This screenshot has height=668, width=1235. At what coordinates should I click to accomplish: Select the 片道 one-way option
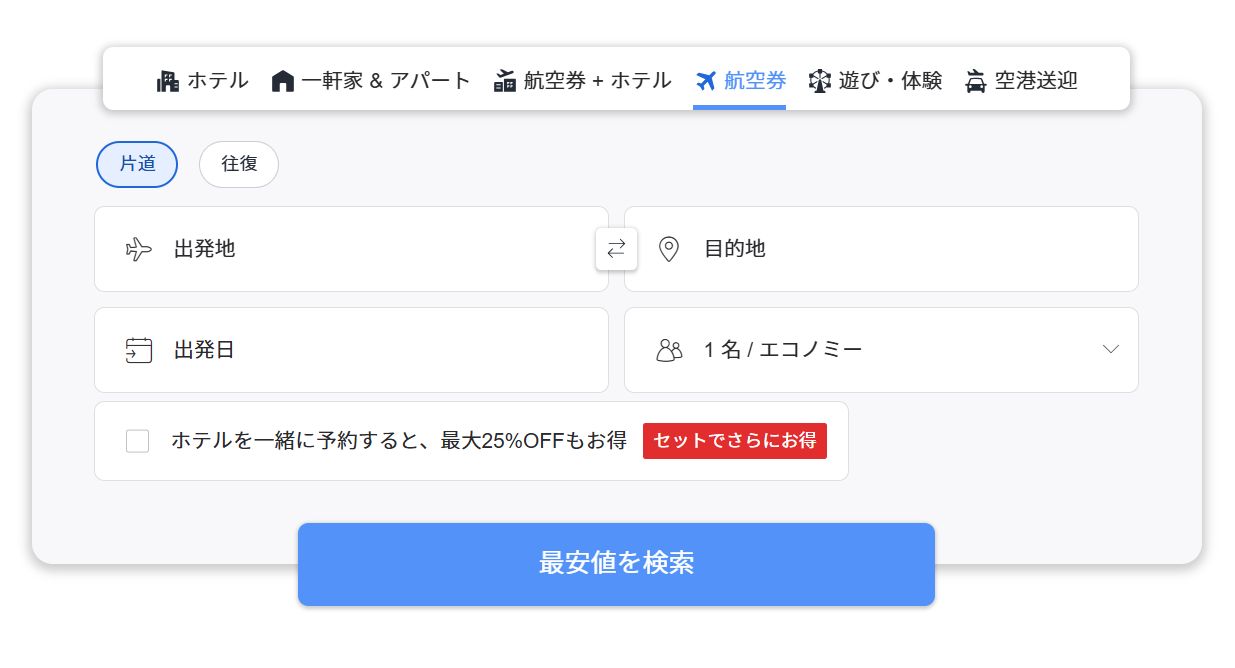[137, 164]
